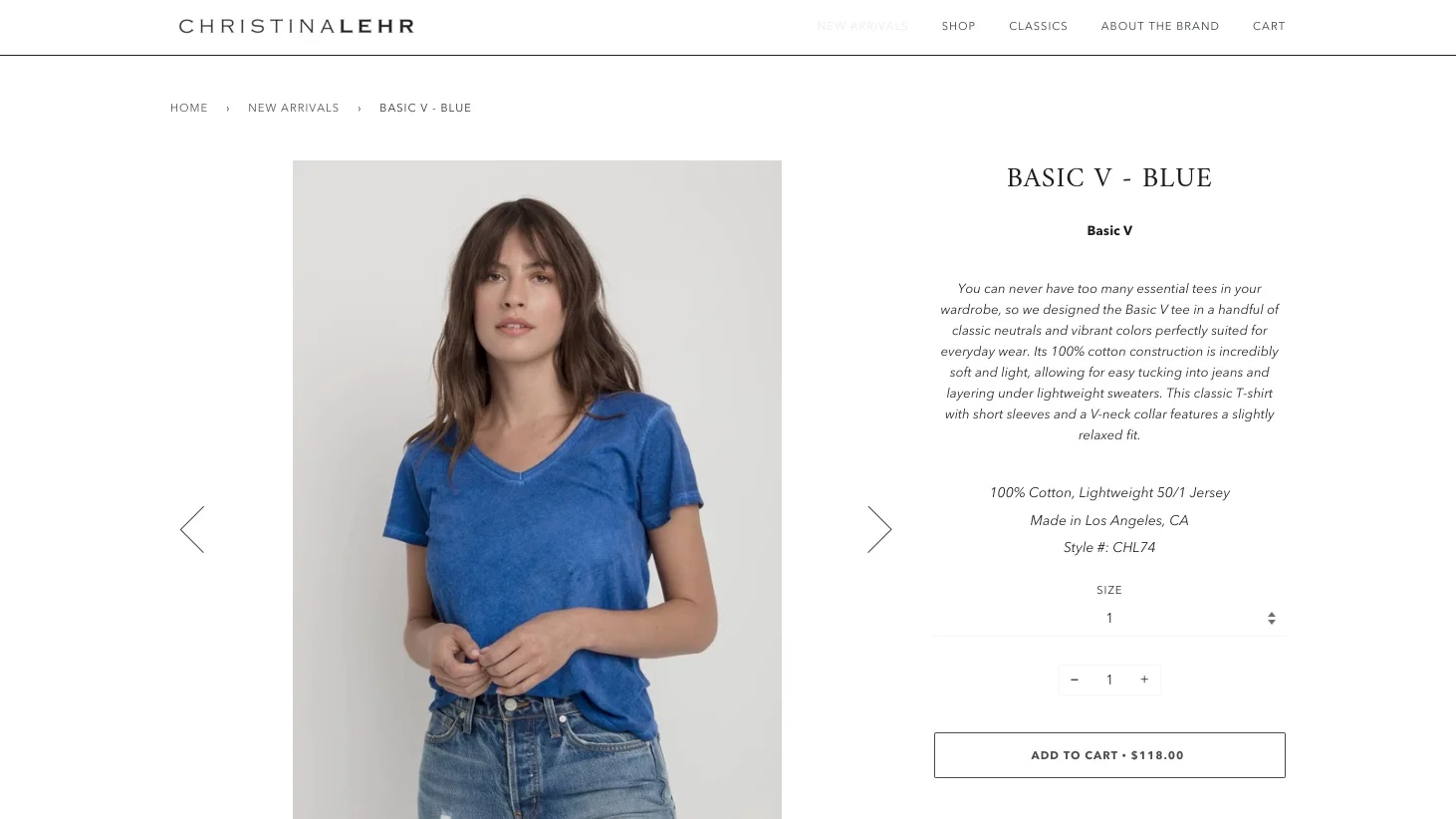Go to Classics in the navigation
This screenshot has width=1456, height=819.
point(1038,26)
